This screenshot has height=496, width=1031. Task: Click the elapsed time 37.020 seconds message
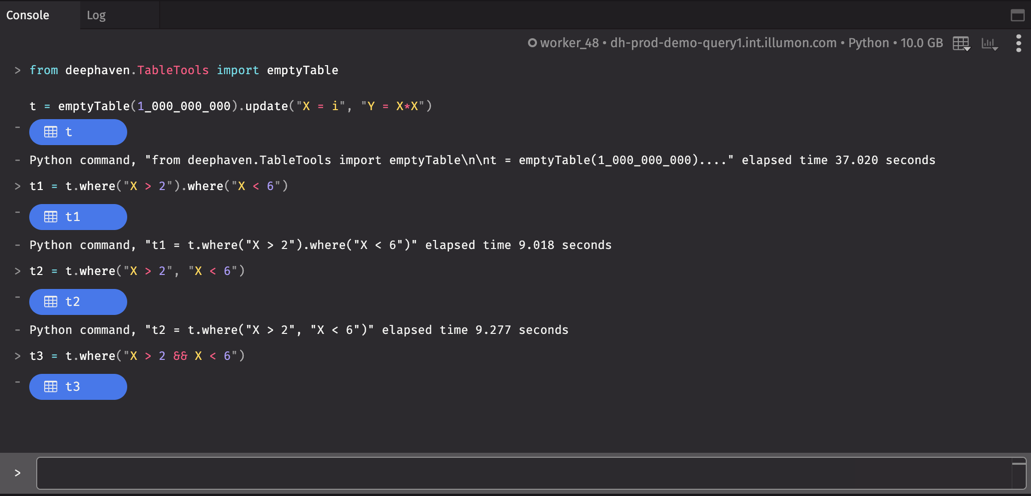click(482, 160)
